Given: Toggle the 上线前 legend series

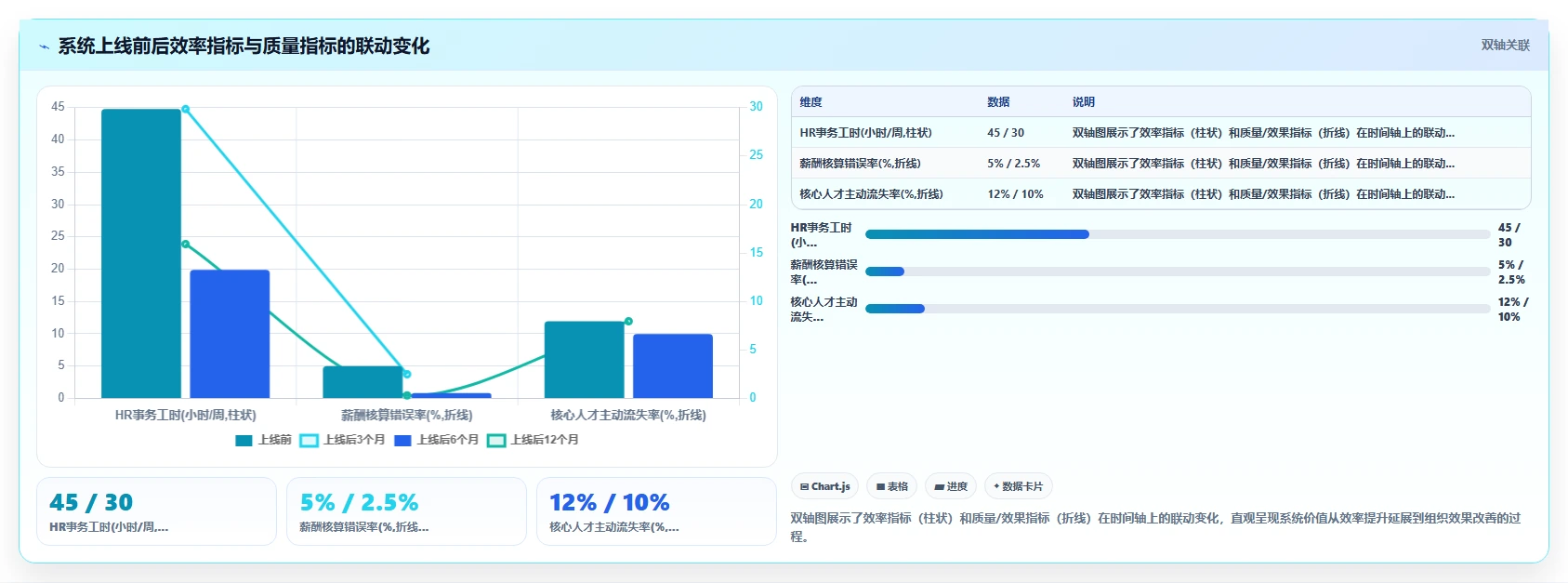Looking at the screenshot, I should pyautogui.click(x=263, y=440).
